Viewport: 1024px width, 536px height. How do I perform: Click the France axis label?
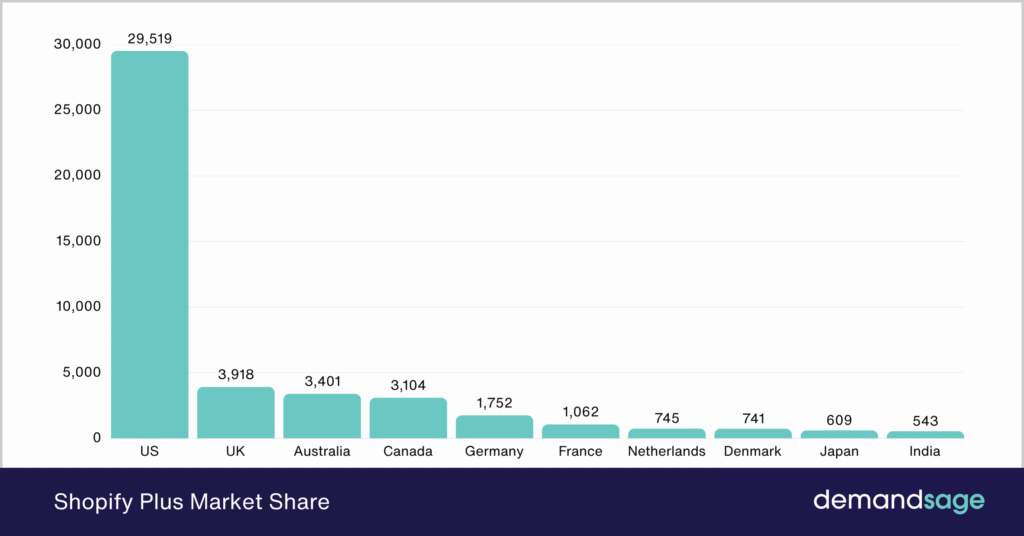click(581, 451)
